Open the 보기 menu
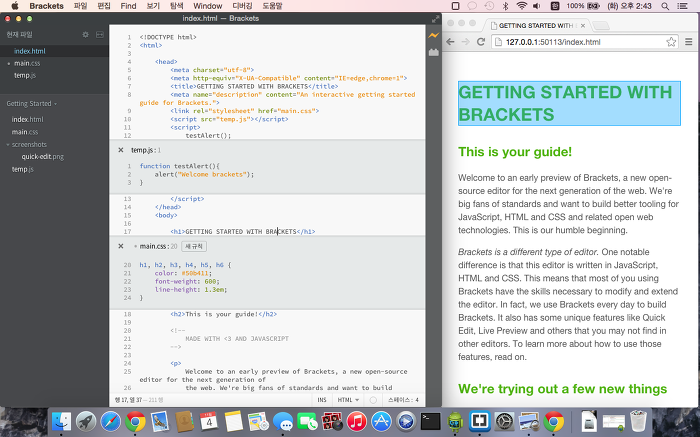The image size is (700, 437). [x=153, y=6]
